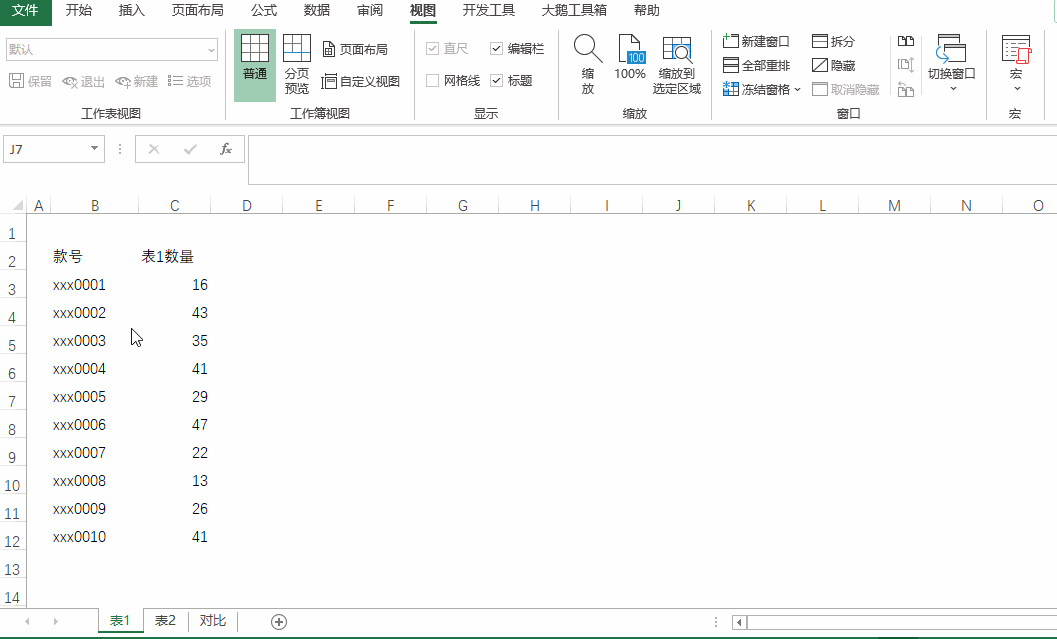Select column header K
This screenshot has width=1057, height=639.
click(x=751, y=206)
